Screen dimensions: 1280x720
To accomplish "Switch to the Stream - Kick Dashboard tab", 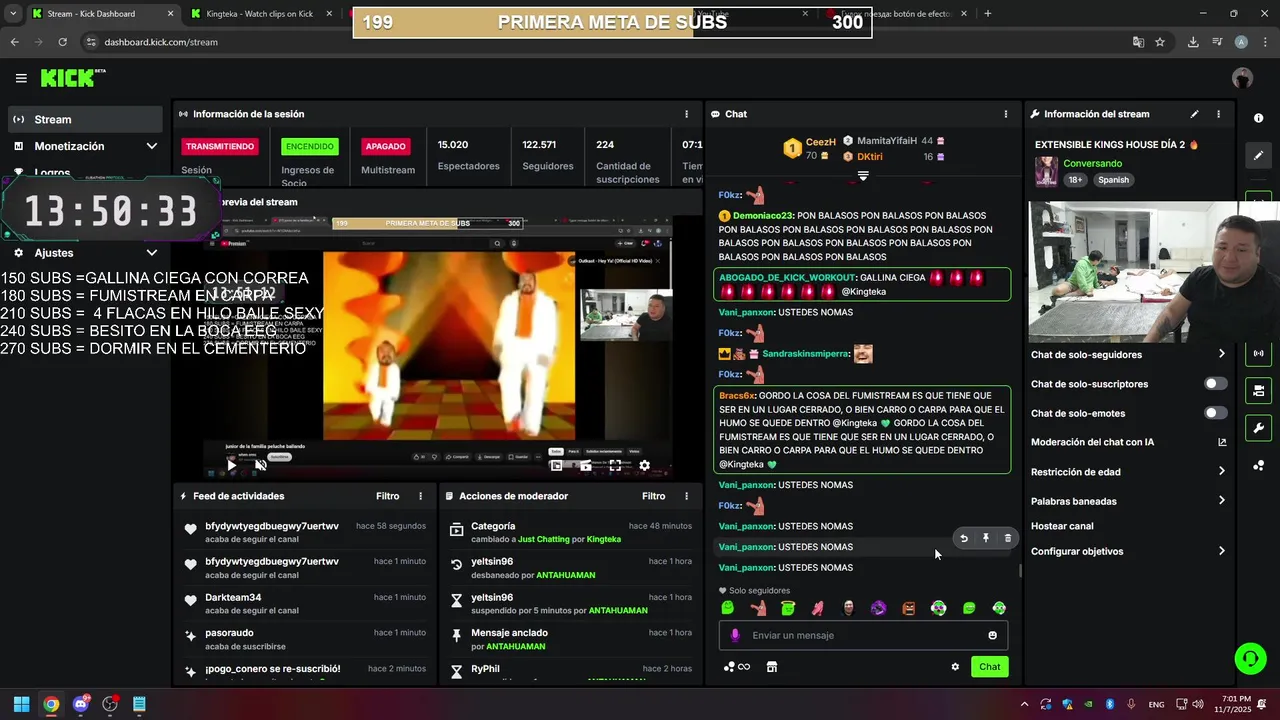I will pyautogui.click(x=103, y=14).
